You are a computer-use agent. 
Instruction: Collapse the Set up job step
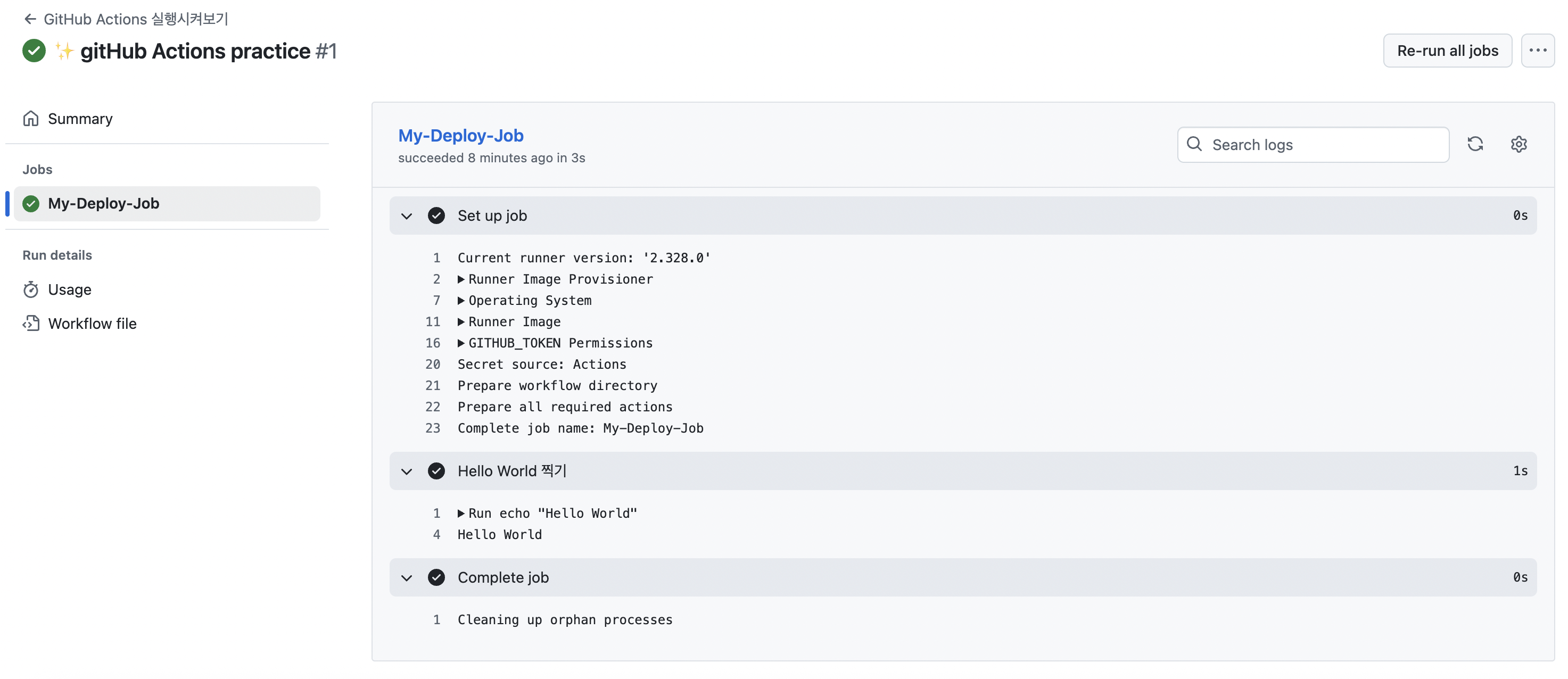(x=407, y=216)
